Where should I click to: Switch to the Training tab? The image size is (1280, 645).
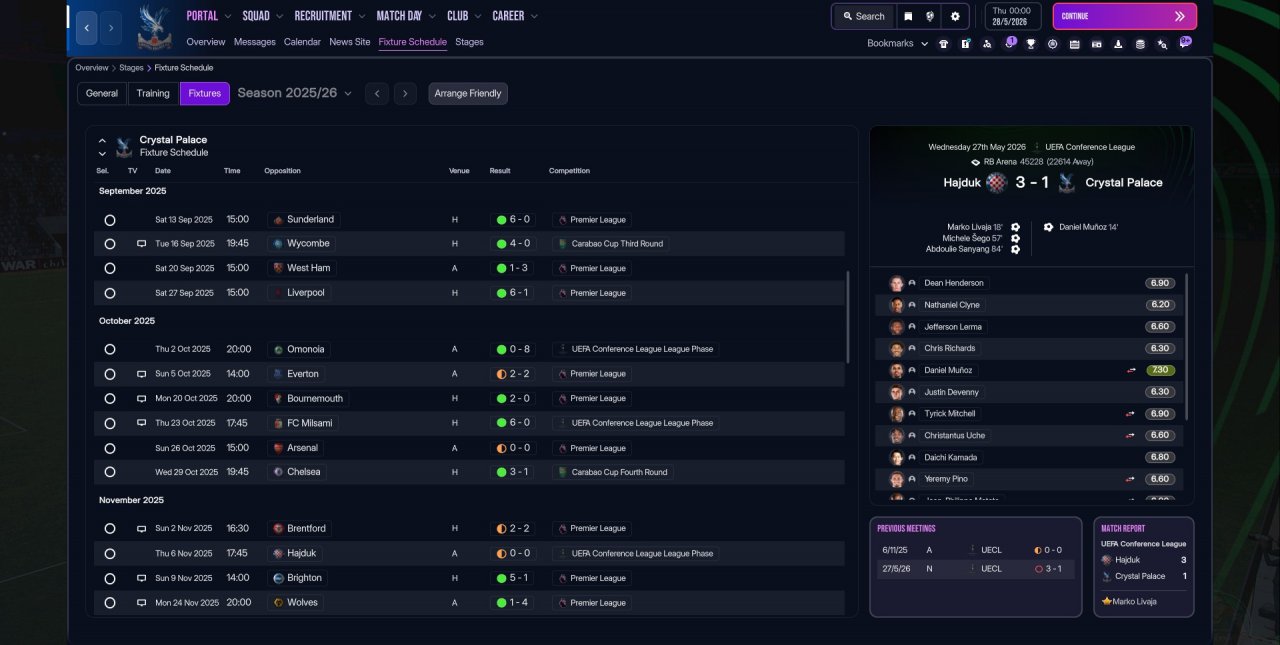coord(153,93)
